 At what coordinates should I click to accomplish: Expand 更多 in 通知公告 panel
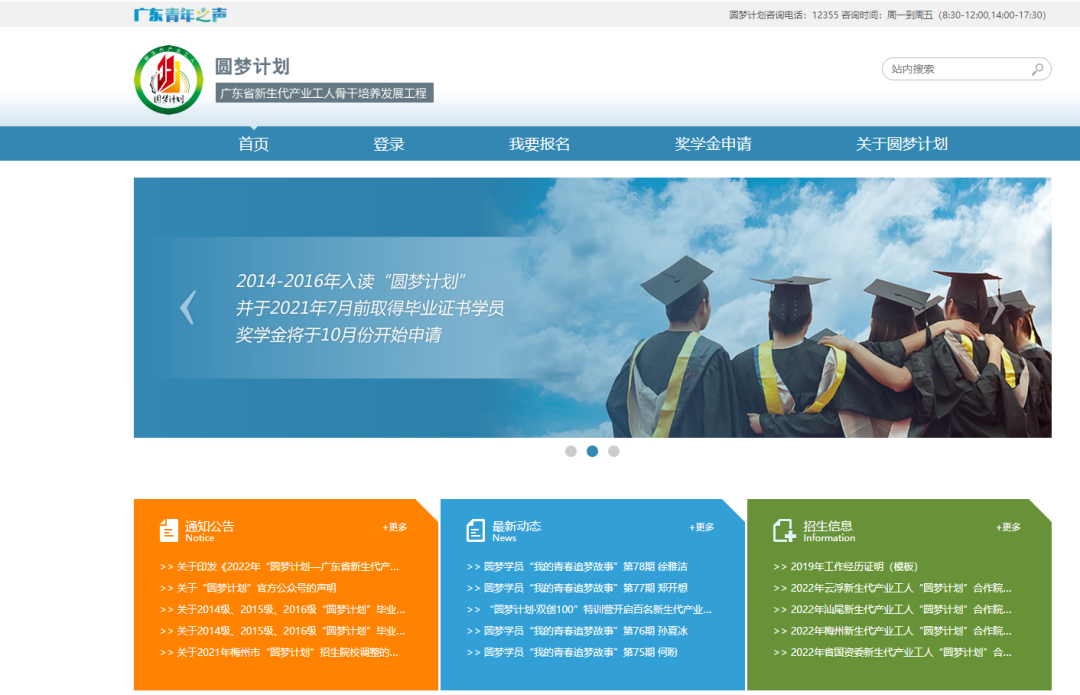tap(395, 527)
